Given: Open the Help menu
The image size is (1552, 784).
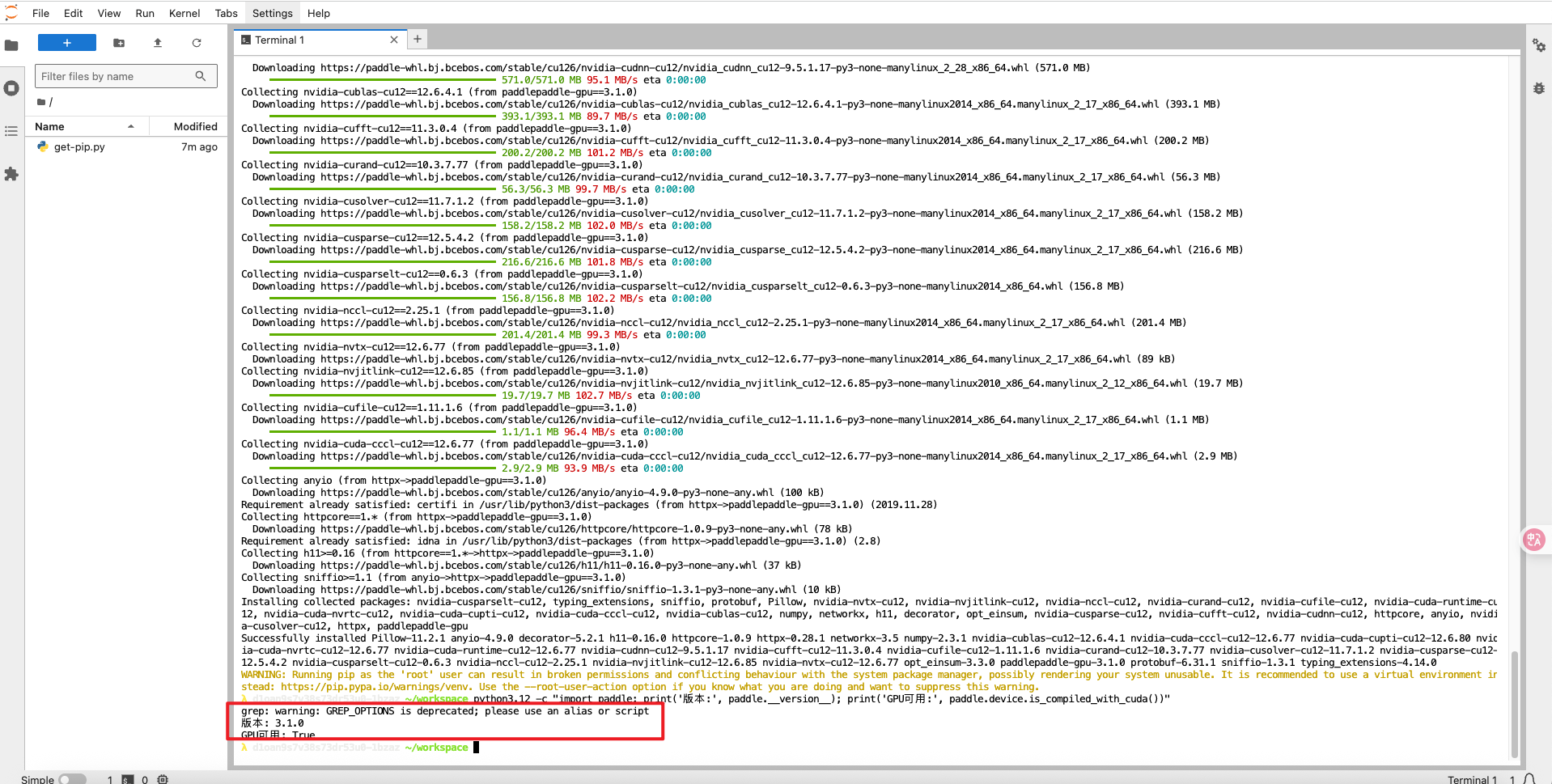Looking at the screenshot, I should (319, 13).
